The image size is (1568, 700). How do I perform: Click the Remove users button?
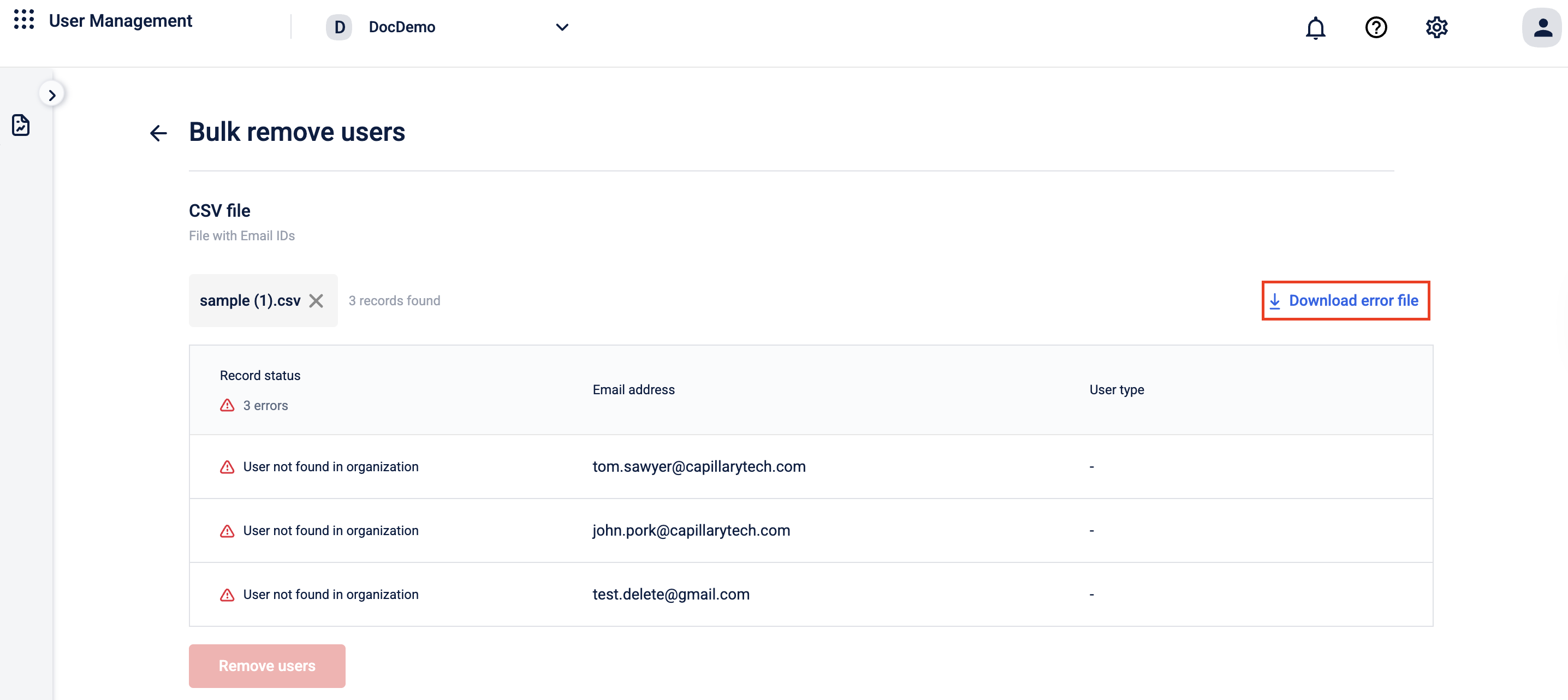(266, 666)
